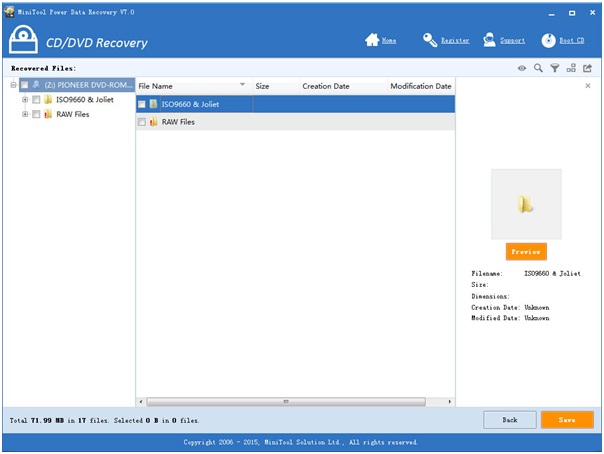Expand the RAW Files tree node
This screenshot has height=454, width=604.
coord(25,114)
